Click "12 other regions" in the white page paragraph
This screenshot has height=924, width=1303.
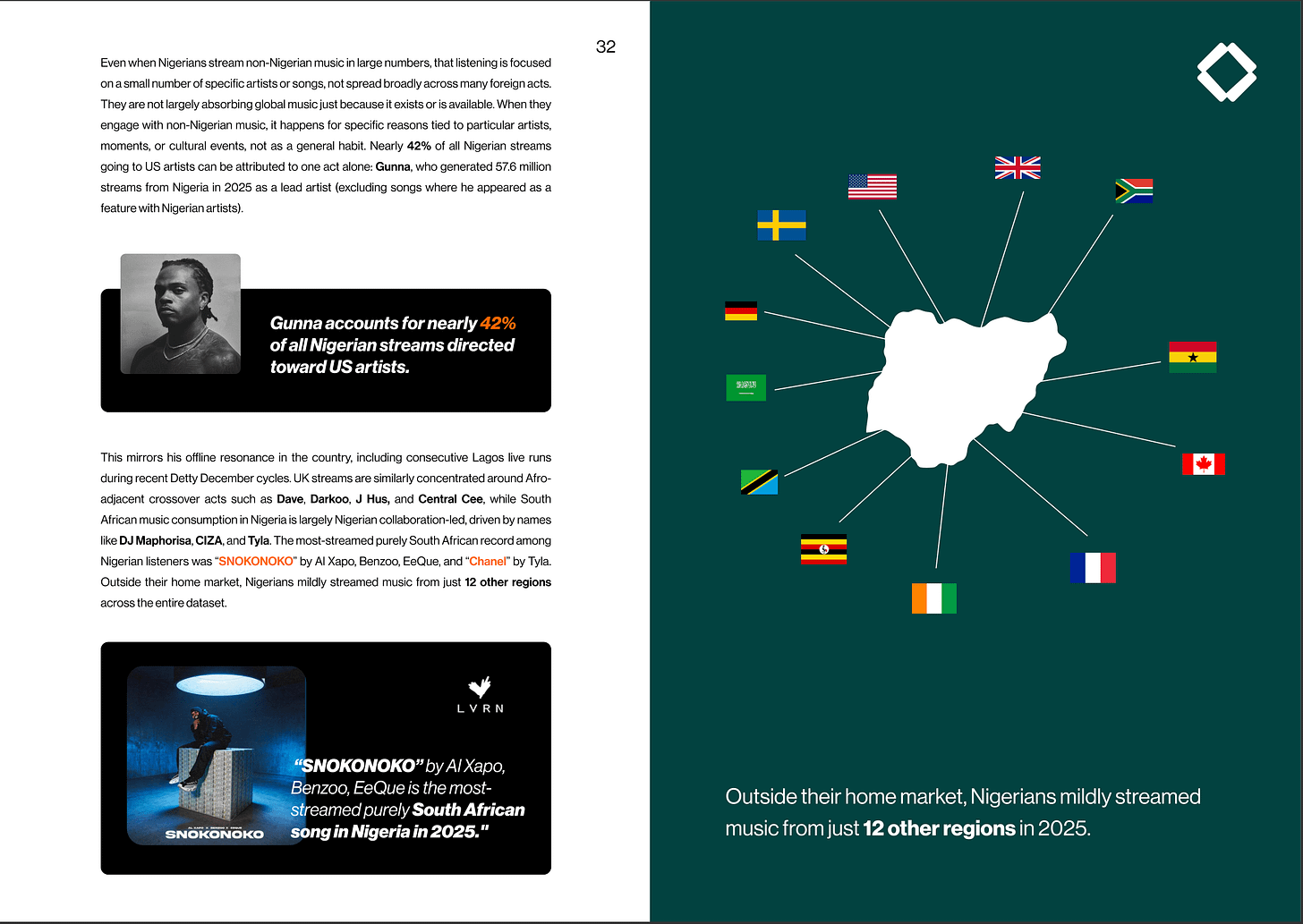(508, 582)
